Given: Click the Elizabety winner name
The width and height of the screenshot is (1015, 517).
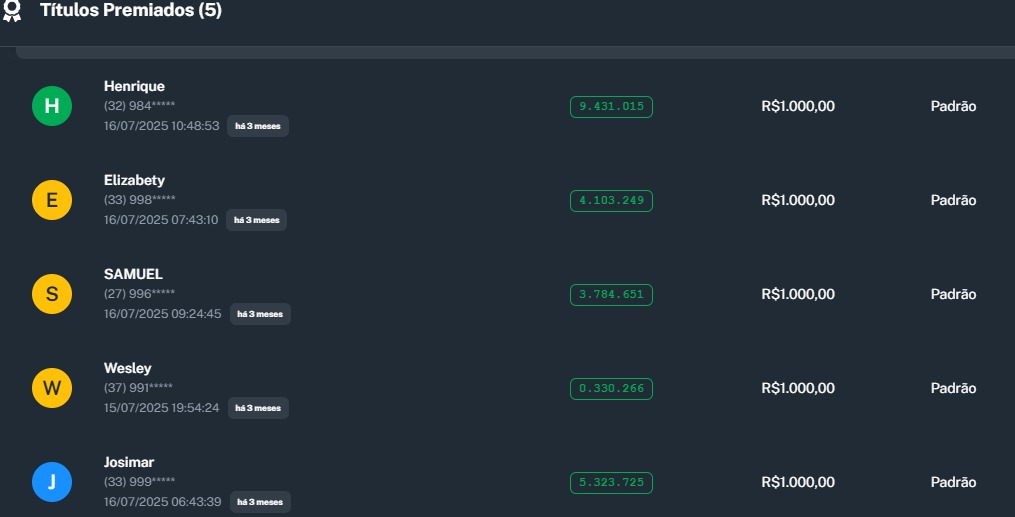Looking at the screenshot, I should click(134, 180).
